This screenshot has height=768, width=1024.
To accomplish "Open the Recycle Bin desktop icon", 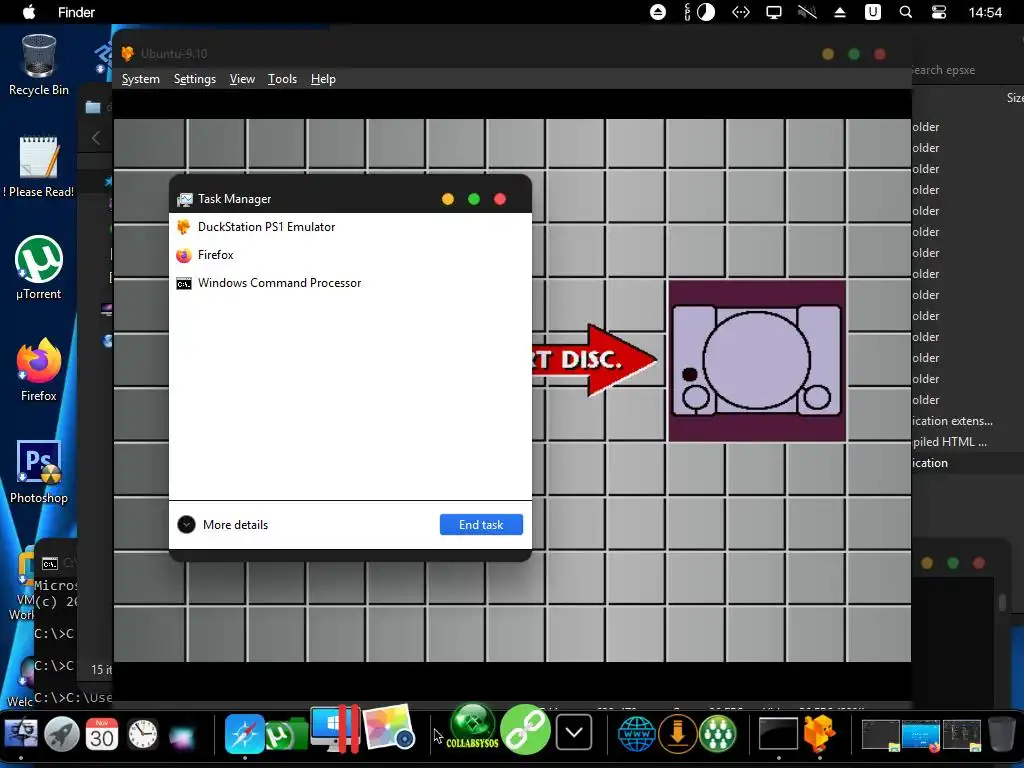I will point(39,65).
